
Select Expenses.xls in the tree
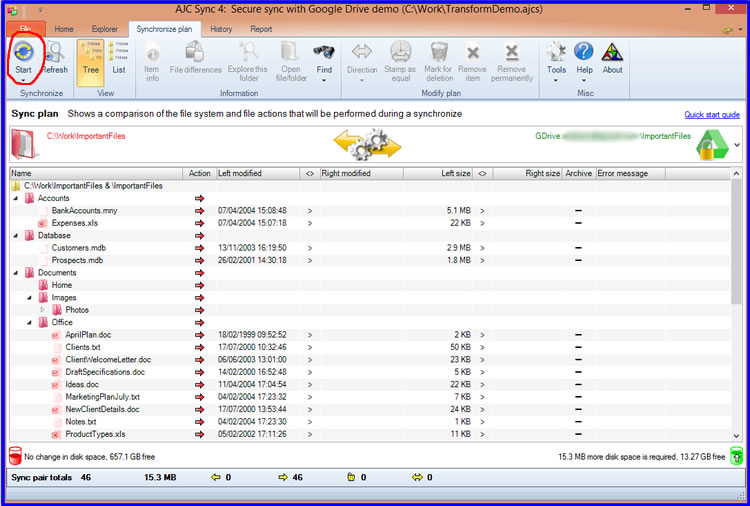(x=75, y=223)
